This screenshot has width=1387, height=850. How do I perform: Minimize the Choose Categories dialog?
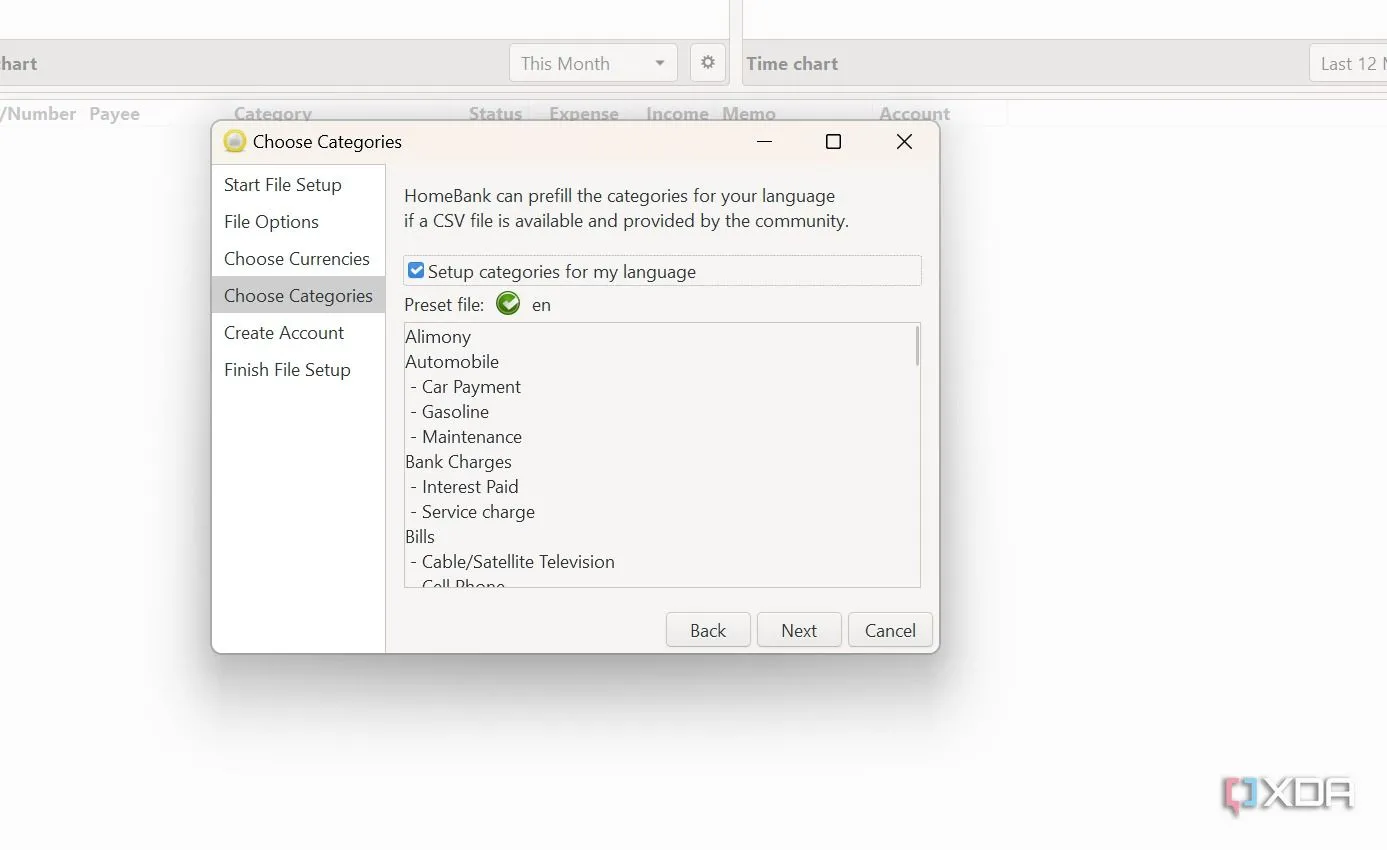pyautogui.click(x=765, y=142)
